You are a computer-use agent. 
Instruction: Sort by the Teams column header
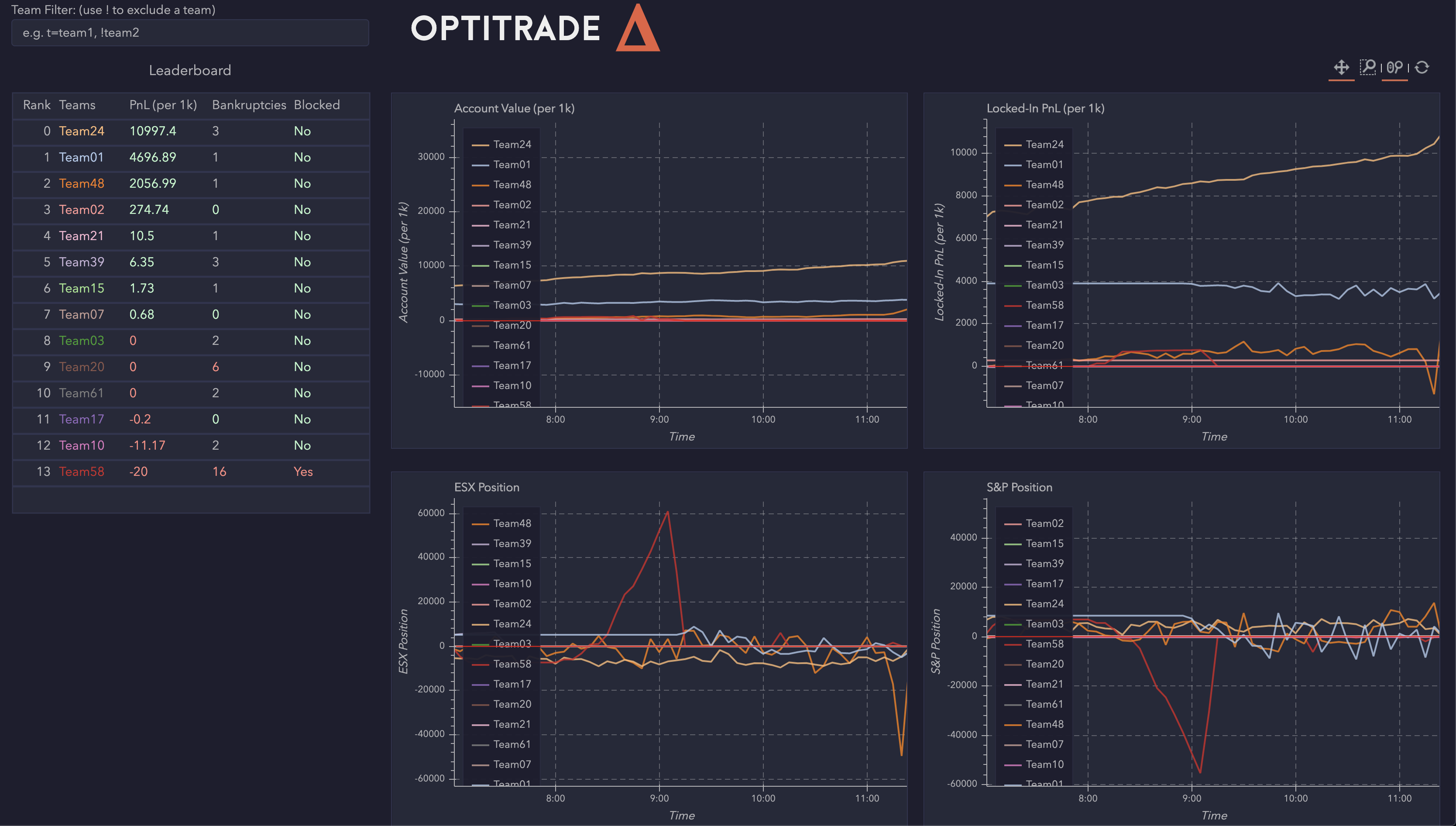click(77, 105)
